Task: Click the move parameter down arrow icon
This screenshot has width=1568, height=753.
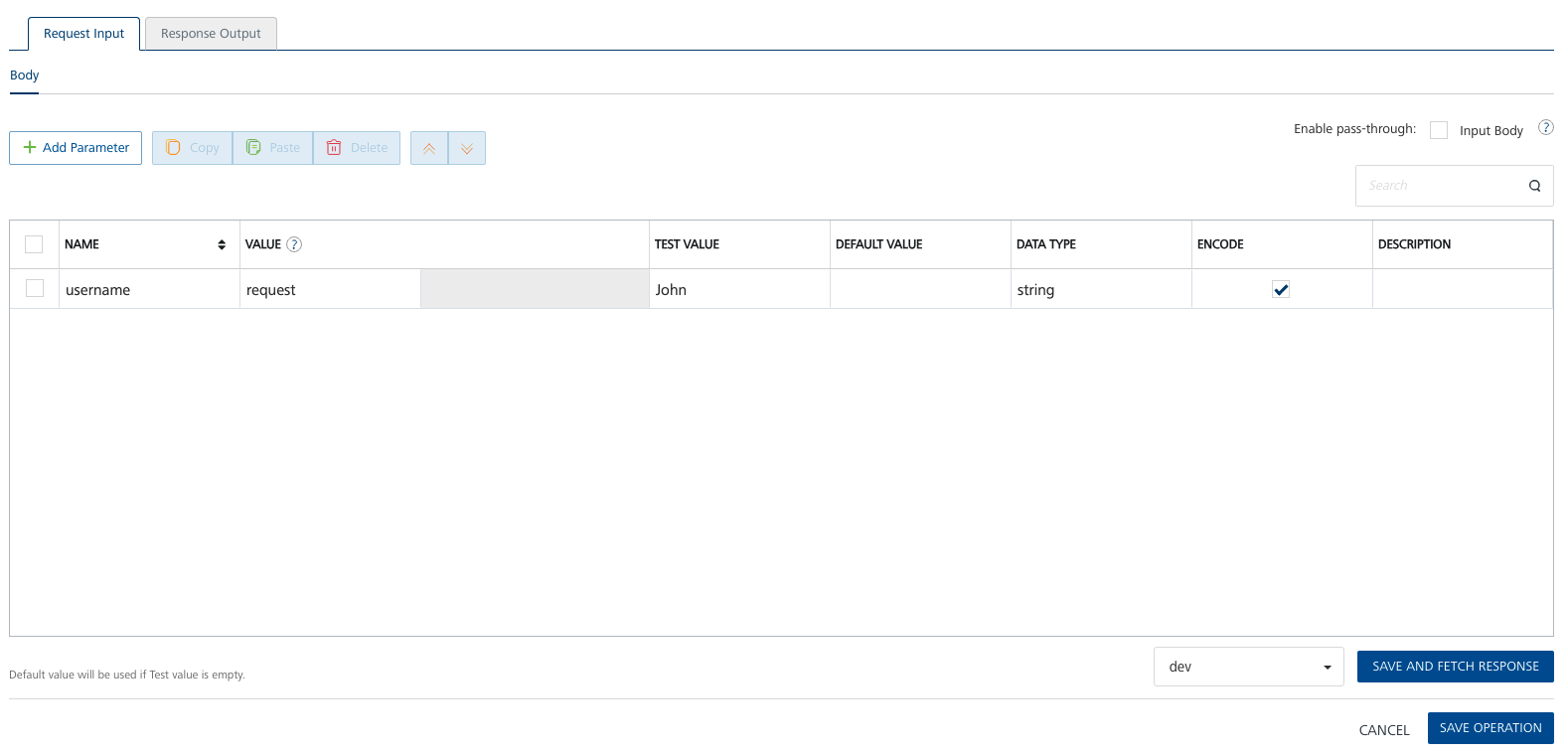Action: click(467, 148)
